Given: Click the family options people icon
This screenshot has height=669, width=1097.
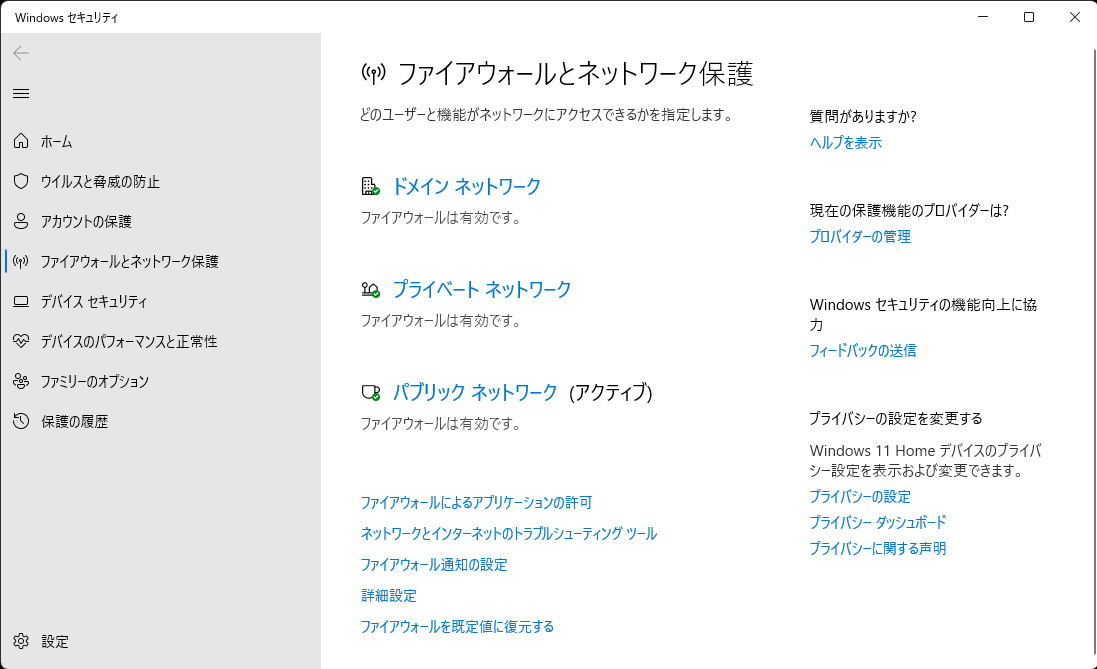Looking at the screenshot, I should click(21, 382).
